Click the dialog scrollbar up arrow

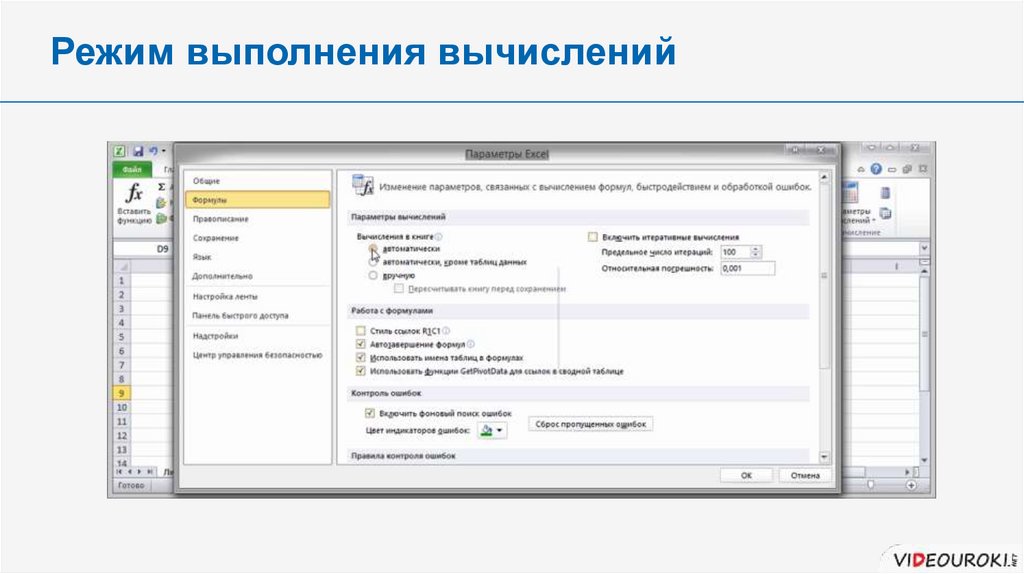pyautogui.click(x=824, y=177)
